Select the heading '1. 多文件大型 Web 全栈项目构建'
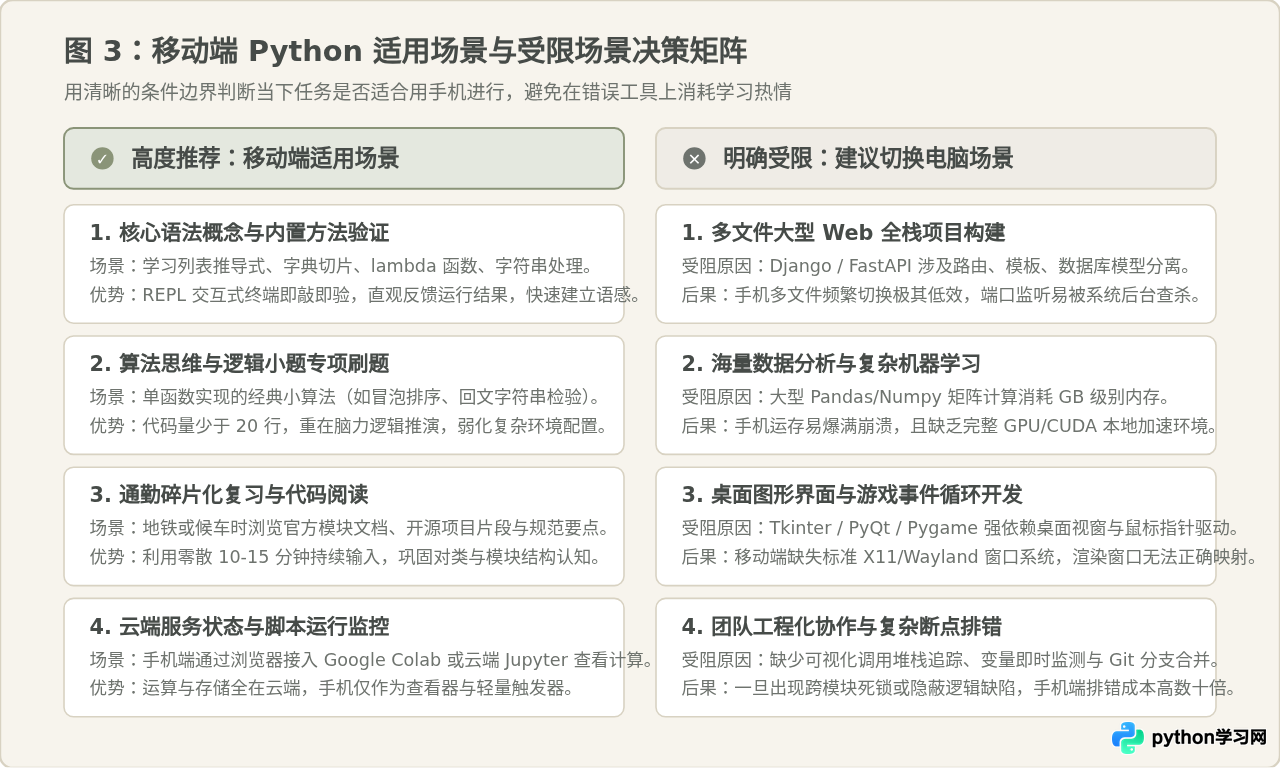This screenshot has width=1280, height=768. tap(844, 233)
